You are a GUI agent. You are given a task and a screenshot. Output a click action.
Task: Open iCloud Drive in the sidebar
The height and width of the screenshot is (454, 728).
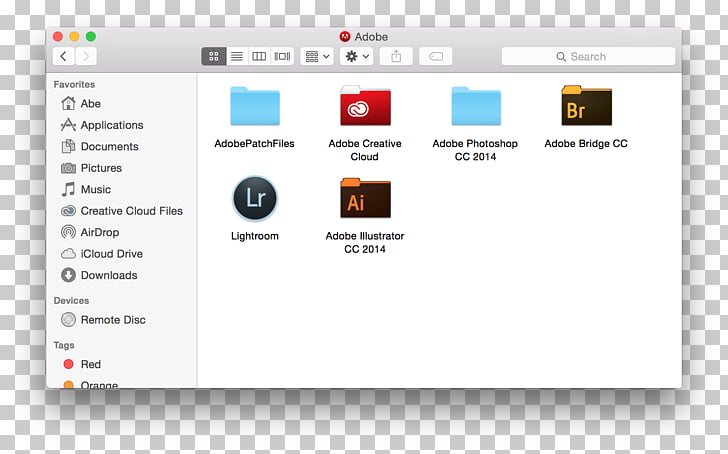tap(122, 253)
